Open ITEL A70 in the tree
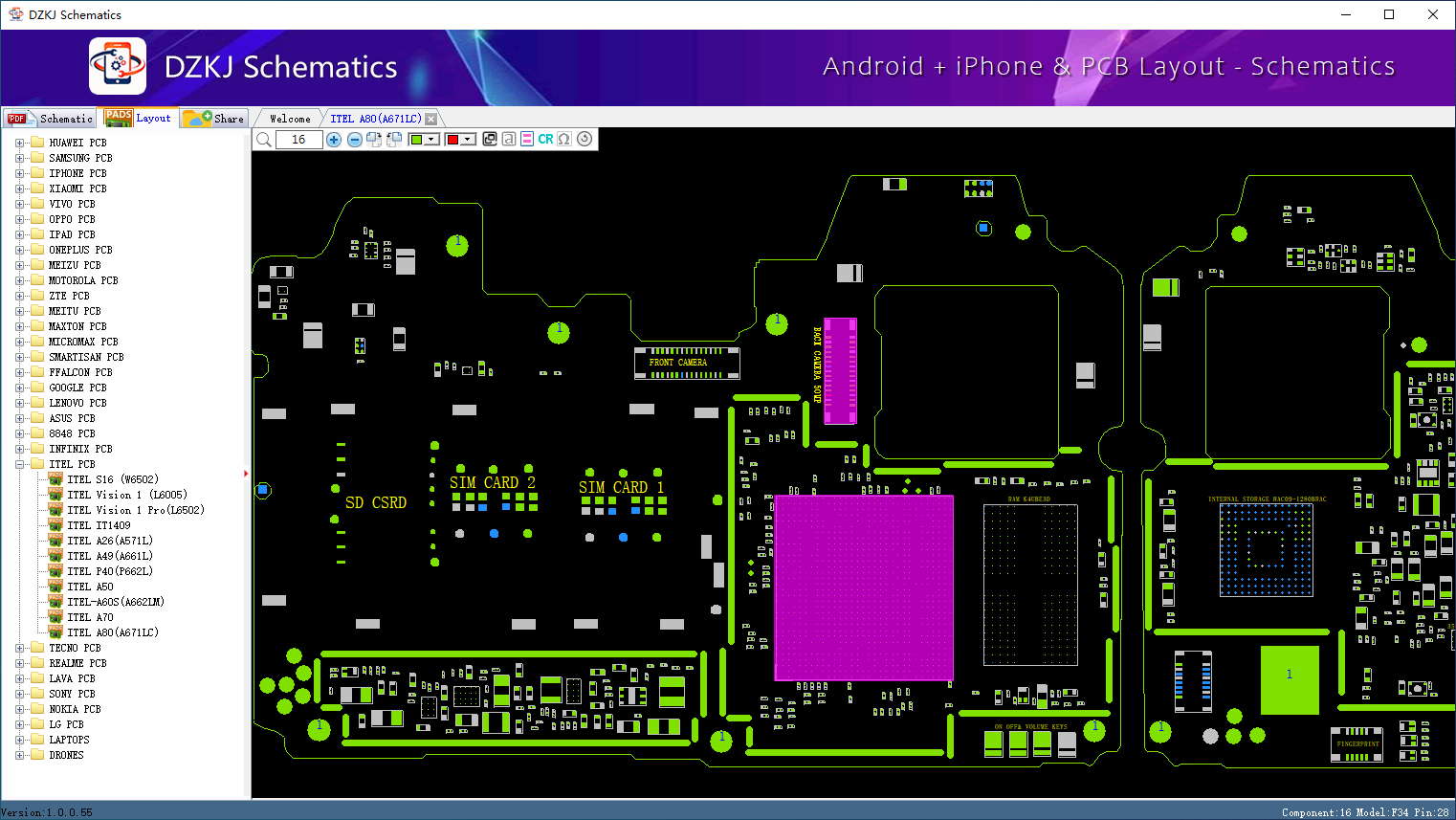This screenshot has height=820, width=1456. pos(90,617)
